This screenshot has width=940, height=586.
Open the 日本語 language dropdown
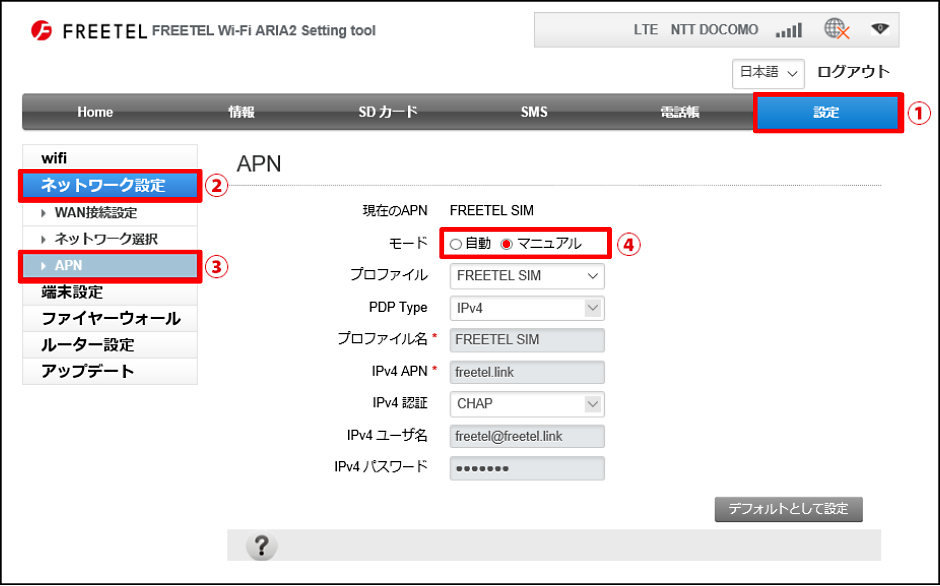pyautogui.click(x=768, y=73)
